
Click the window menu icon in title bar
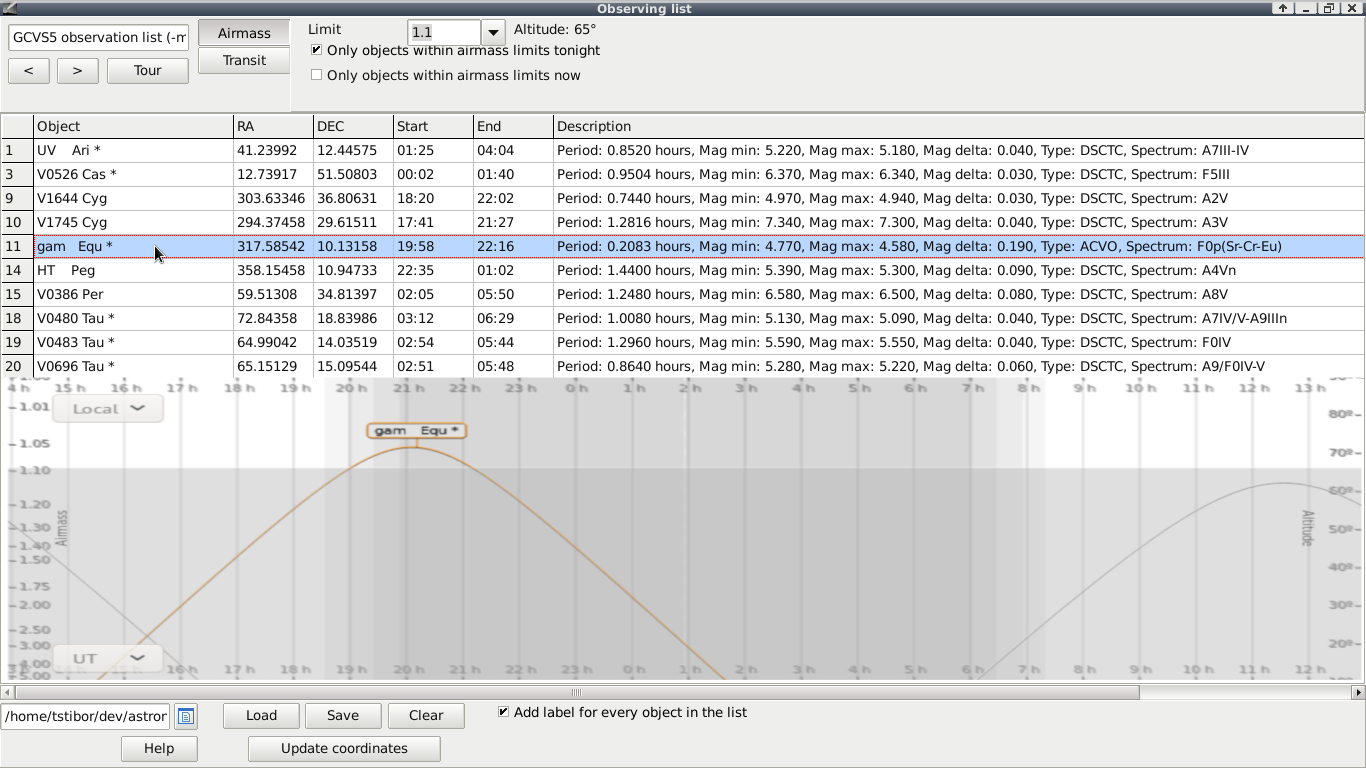click(x=9, y=8)
